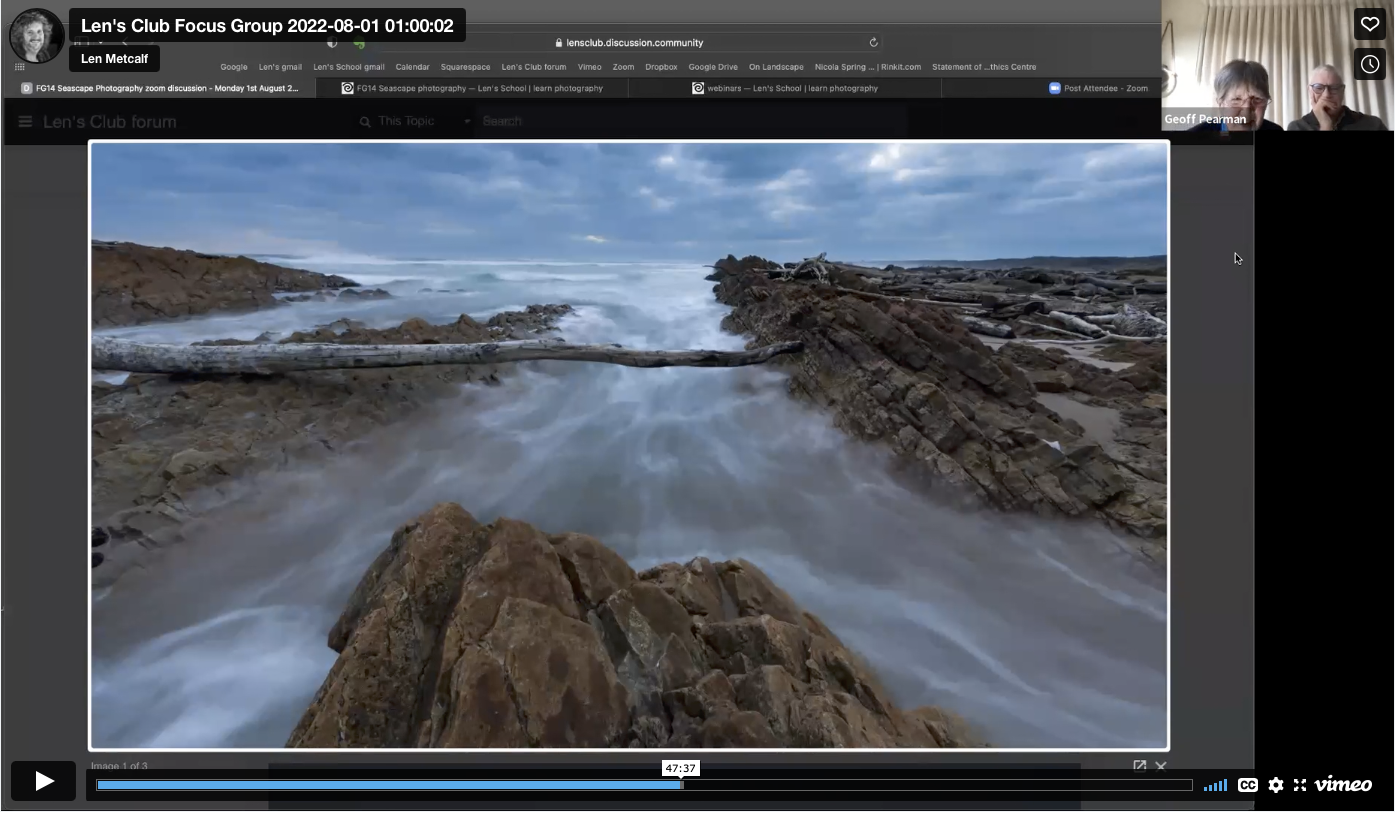
Task: Click the padlock icon in the address bar
Action: (x=557, y=42)
